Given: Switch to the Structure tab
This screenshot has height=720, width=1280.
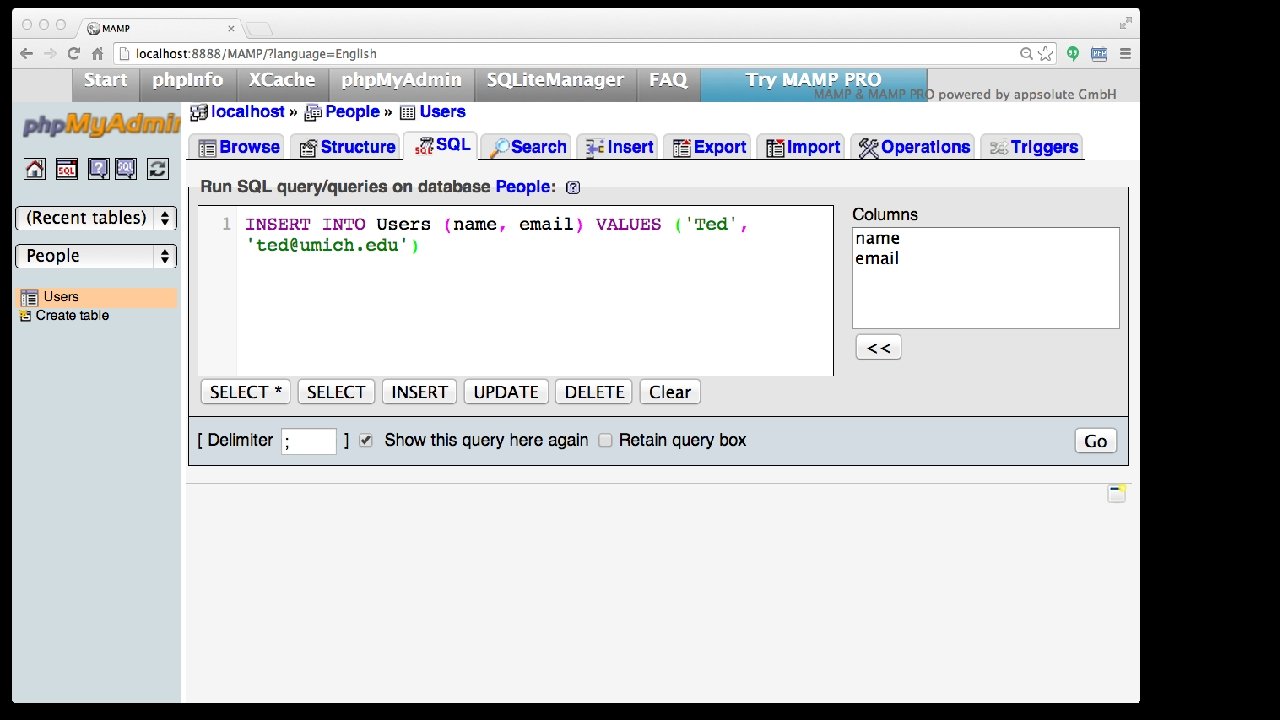Looking at the screenshot, I should tap(347, 147).
